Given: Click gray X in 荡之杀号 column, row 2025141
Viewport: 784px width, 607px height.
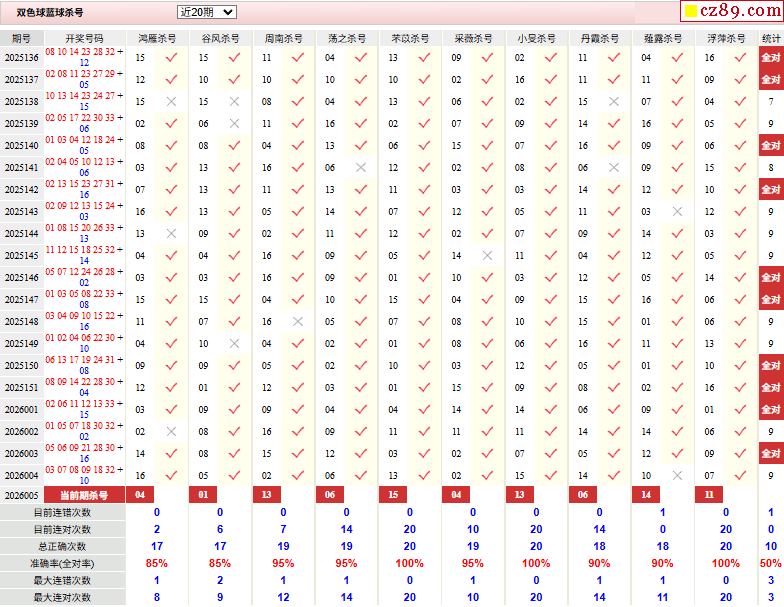Looking at the screenshot, I should coord(361,168).
